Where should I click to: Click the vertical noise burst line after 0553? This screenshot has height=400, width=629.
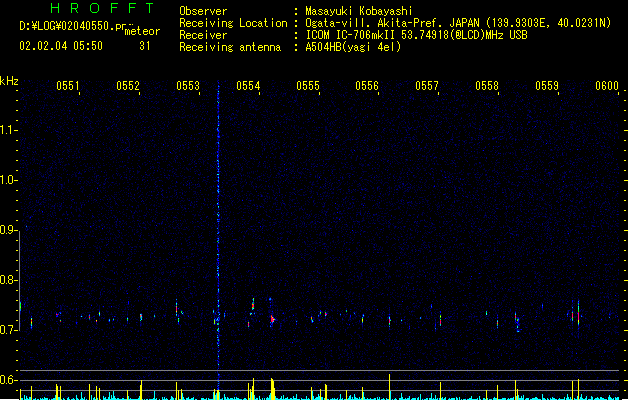(218, 237)
